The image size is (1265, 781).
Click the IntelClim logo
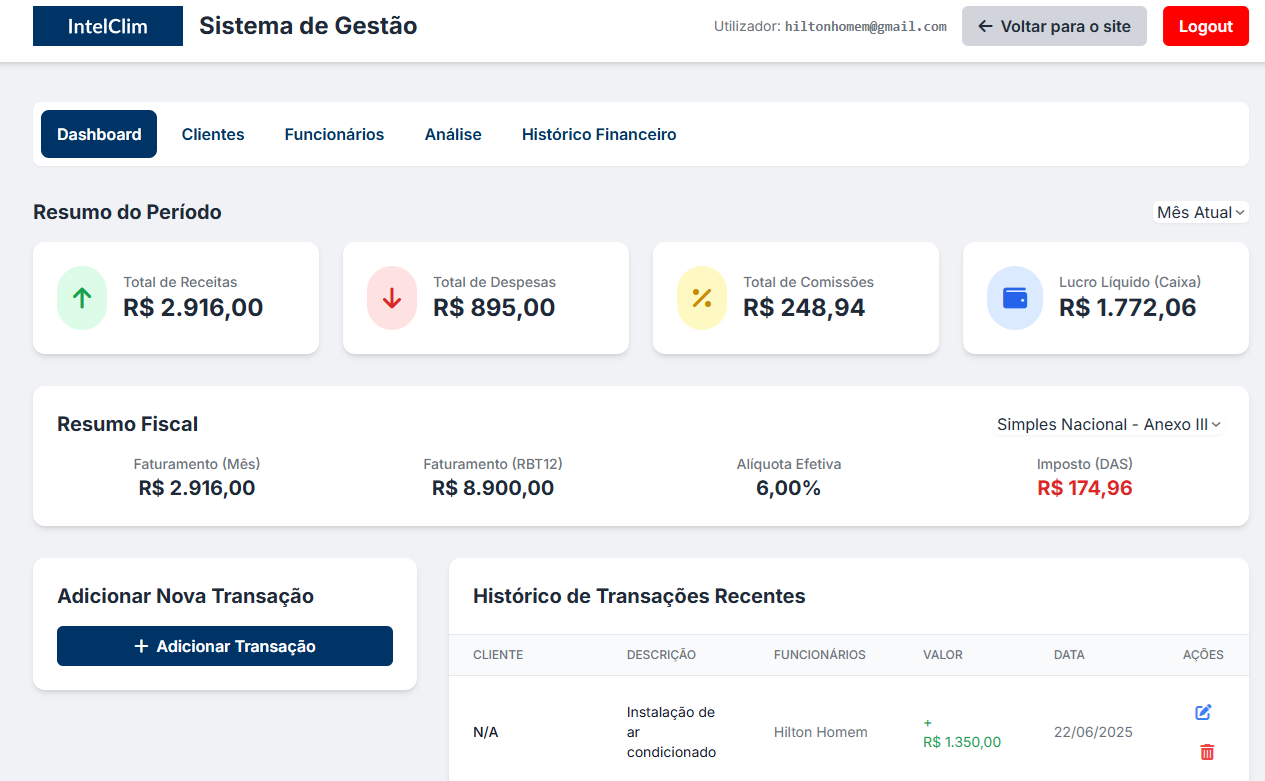pos(107,26)
